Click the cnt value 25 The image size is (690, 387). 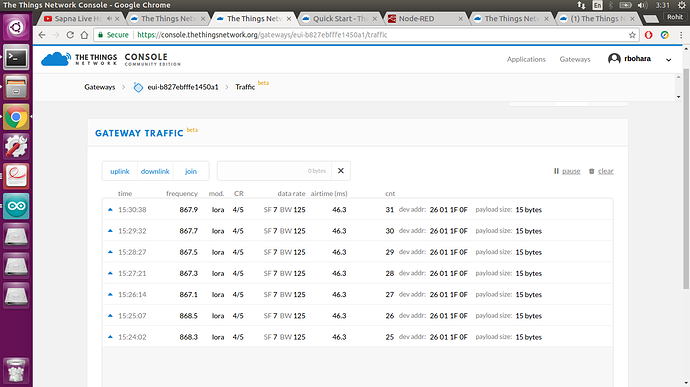point(389,337)
